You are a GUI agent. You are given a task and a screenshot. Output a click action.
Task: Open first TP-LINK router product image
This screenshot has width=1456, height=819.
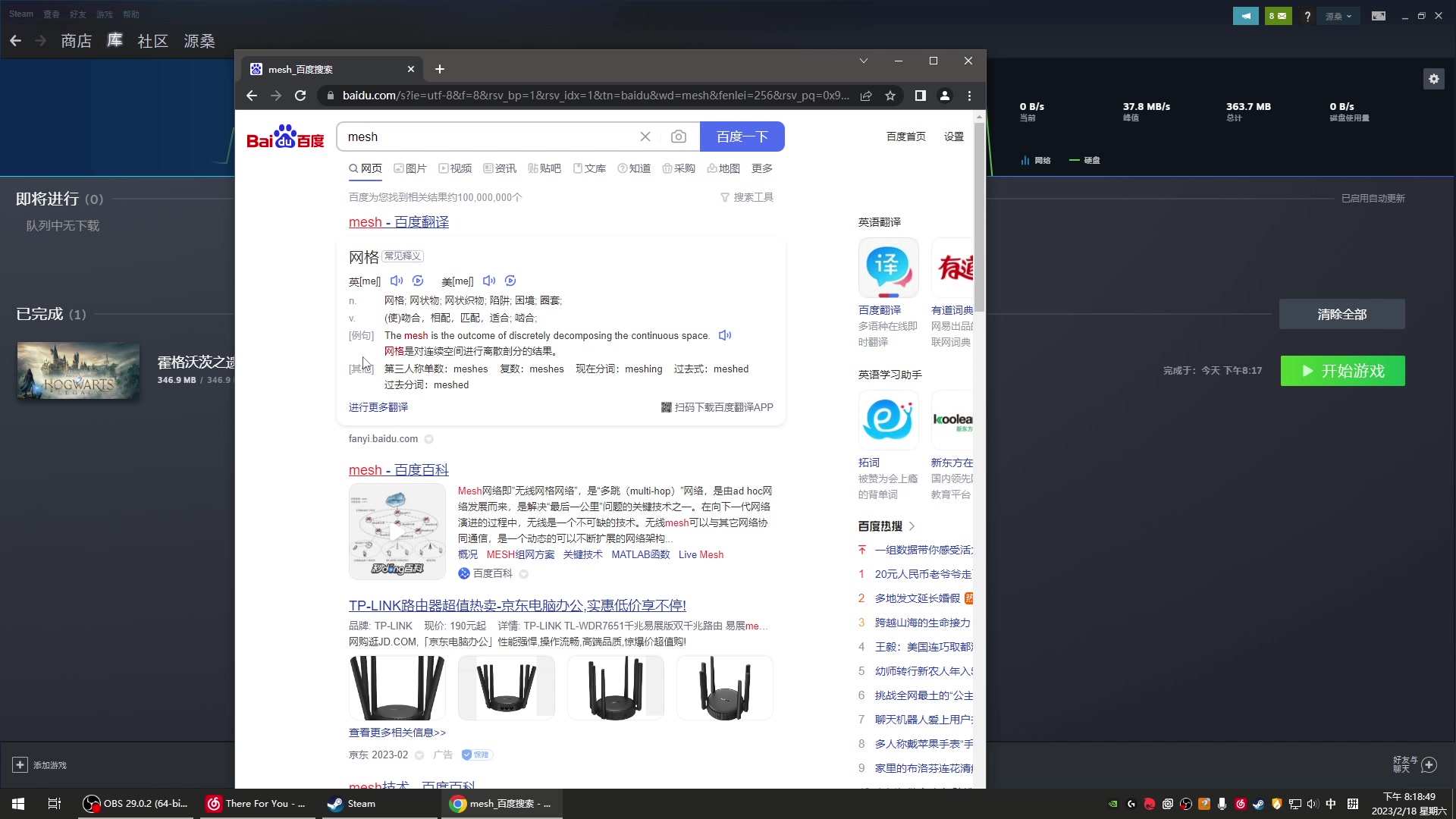397,688
